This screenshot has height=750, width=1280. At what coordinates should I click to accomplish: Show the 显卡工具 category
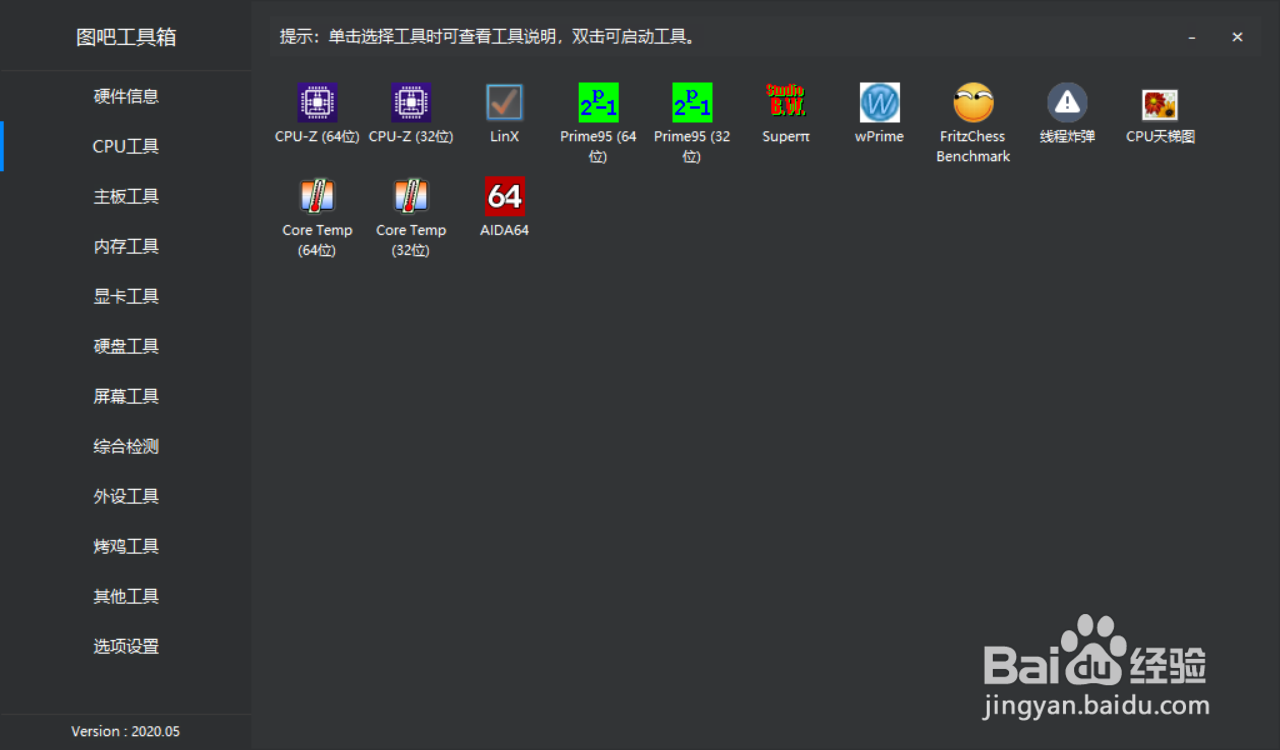pyautogui.click(x=126, y=296)
